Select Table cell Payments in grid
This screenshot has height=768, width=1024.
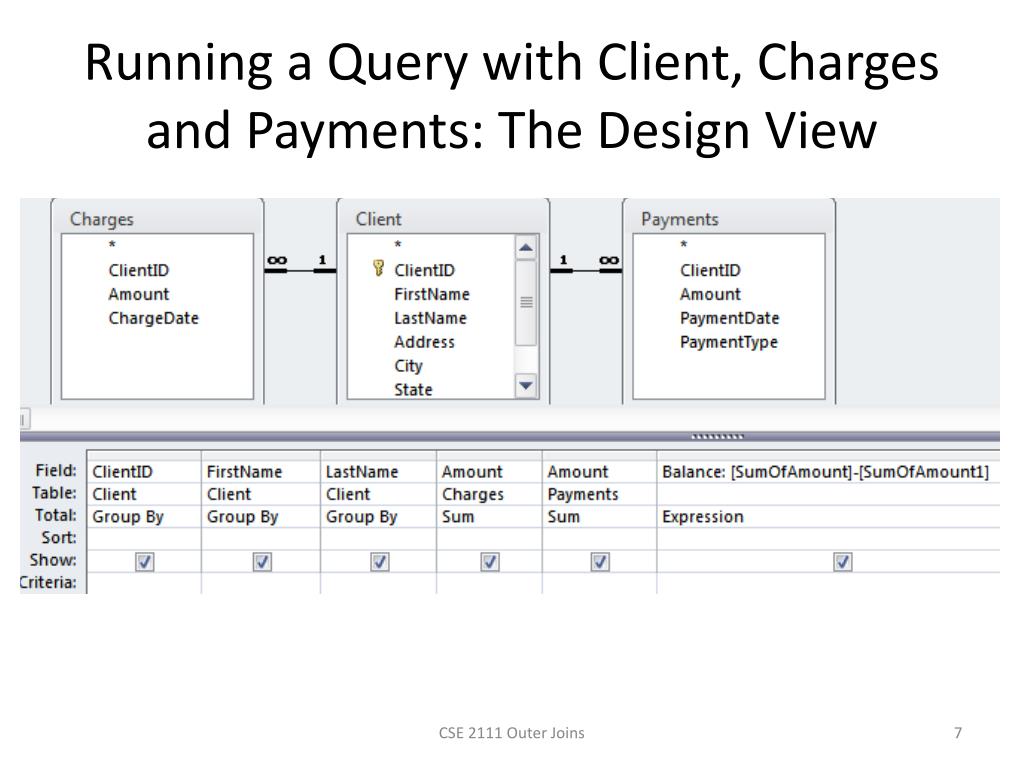(600, 494)
